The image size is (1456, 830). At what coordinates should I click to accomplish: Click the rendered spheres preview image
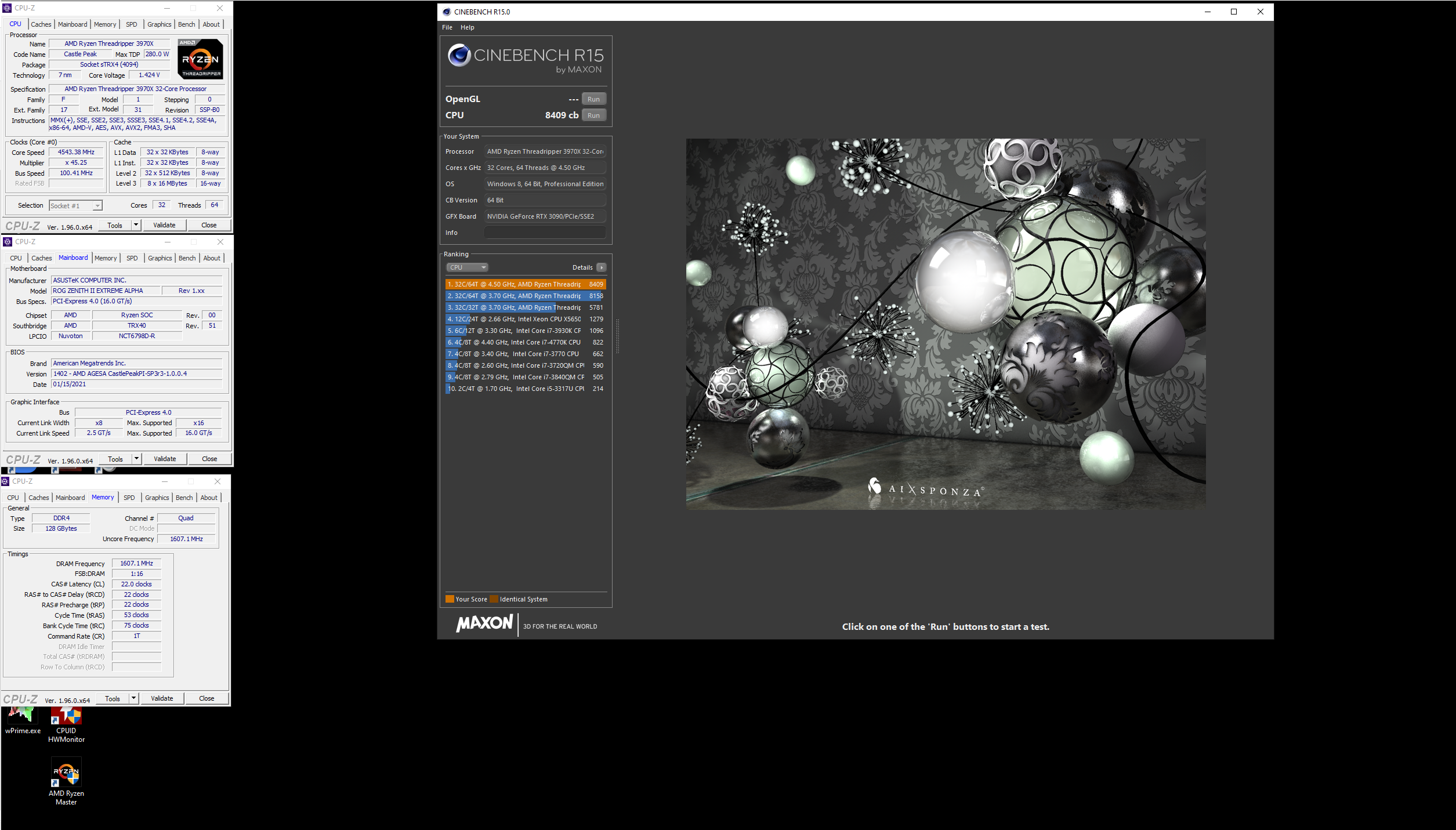(946, 324)
